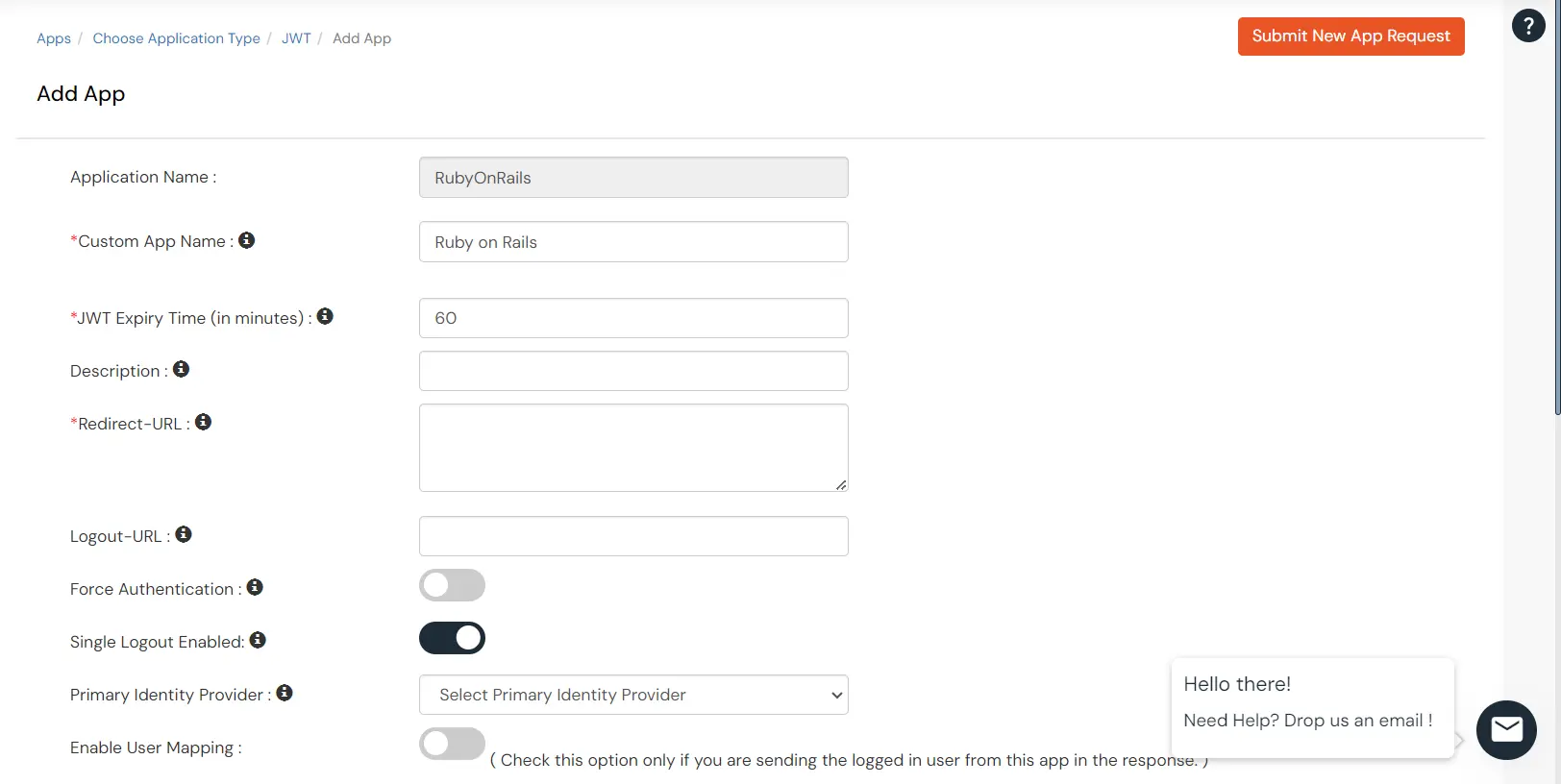
Task: Click info icon beside Custom App Name
Action: (247, 240)
